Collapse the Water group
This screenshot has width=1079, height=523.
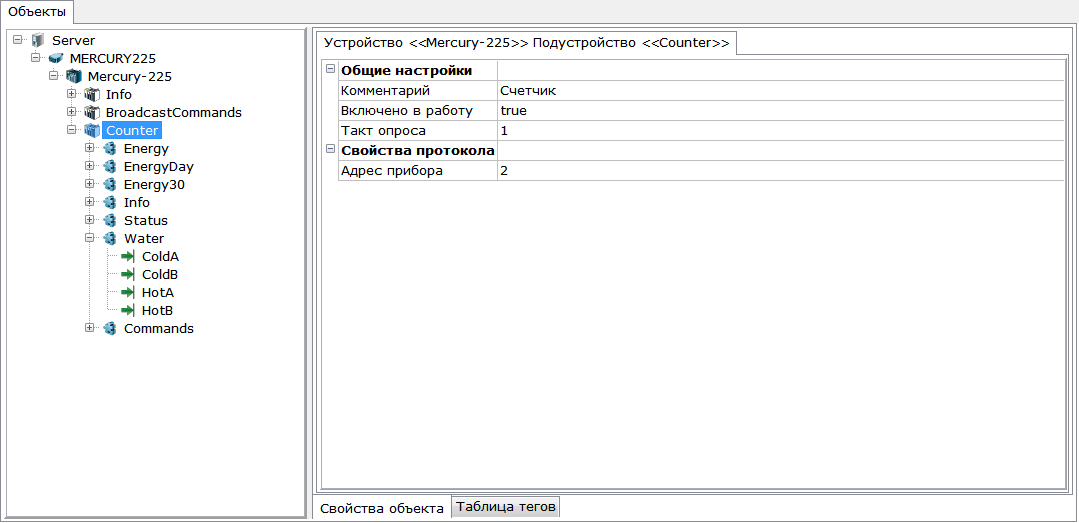coord(89,238)
